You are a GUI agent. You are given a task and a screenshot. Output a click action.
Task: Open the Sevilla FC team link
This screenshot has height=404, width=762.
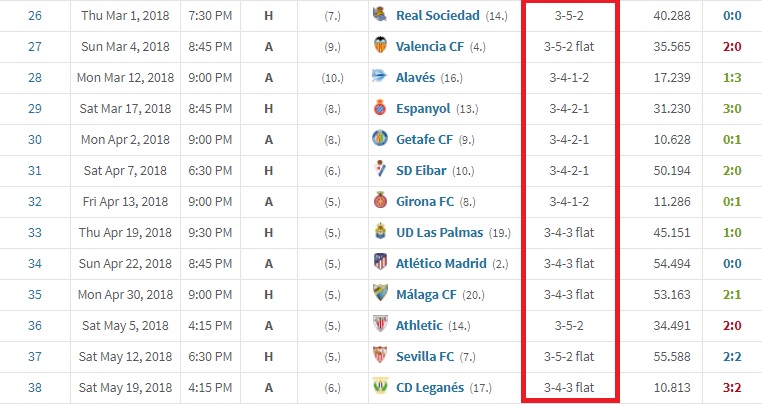coord(425,356)
